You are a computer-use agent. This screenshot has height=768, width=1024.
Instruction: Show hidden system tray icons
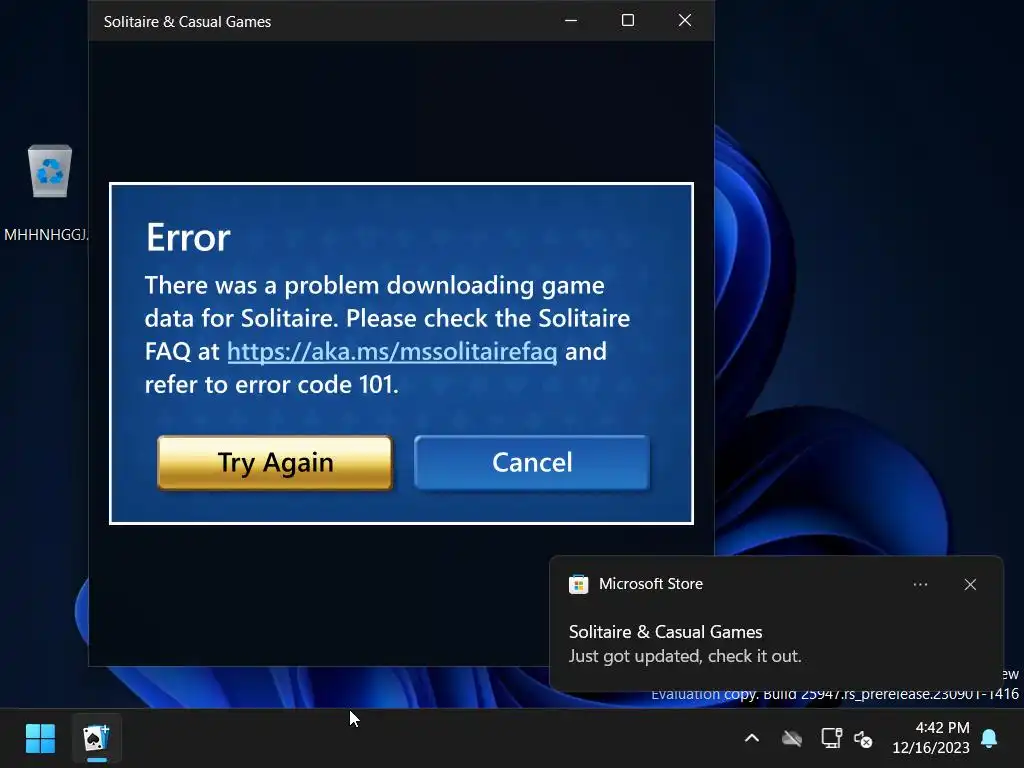click(x=752, y=739)
